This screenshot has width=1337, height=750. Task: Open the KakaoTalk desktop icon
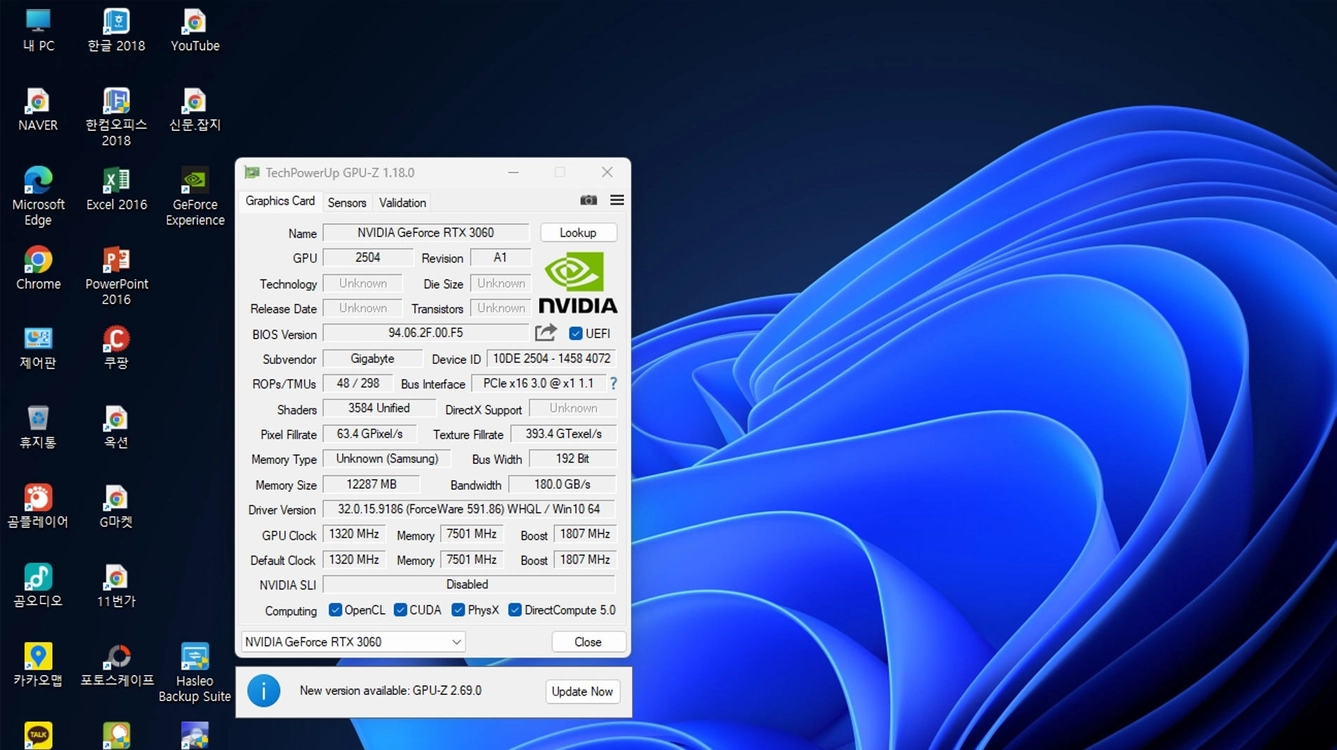38,735
